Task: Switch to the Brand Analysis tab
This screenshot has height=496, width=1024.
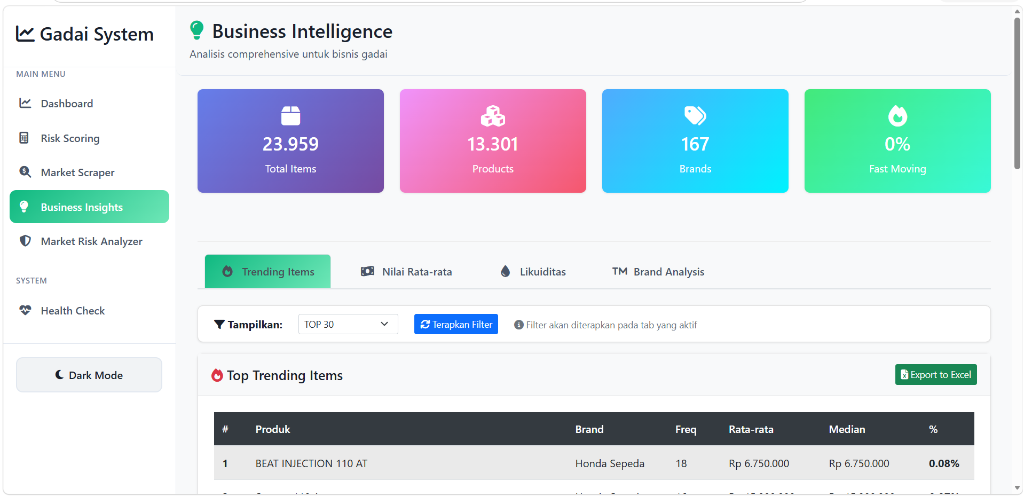Action: [x=658, y=271]
